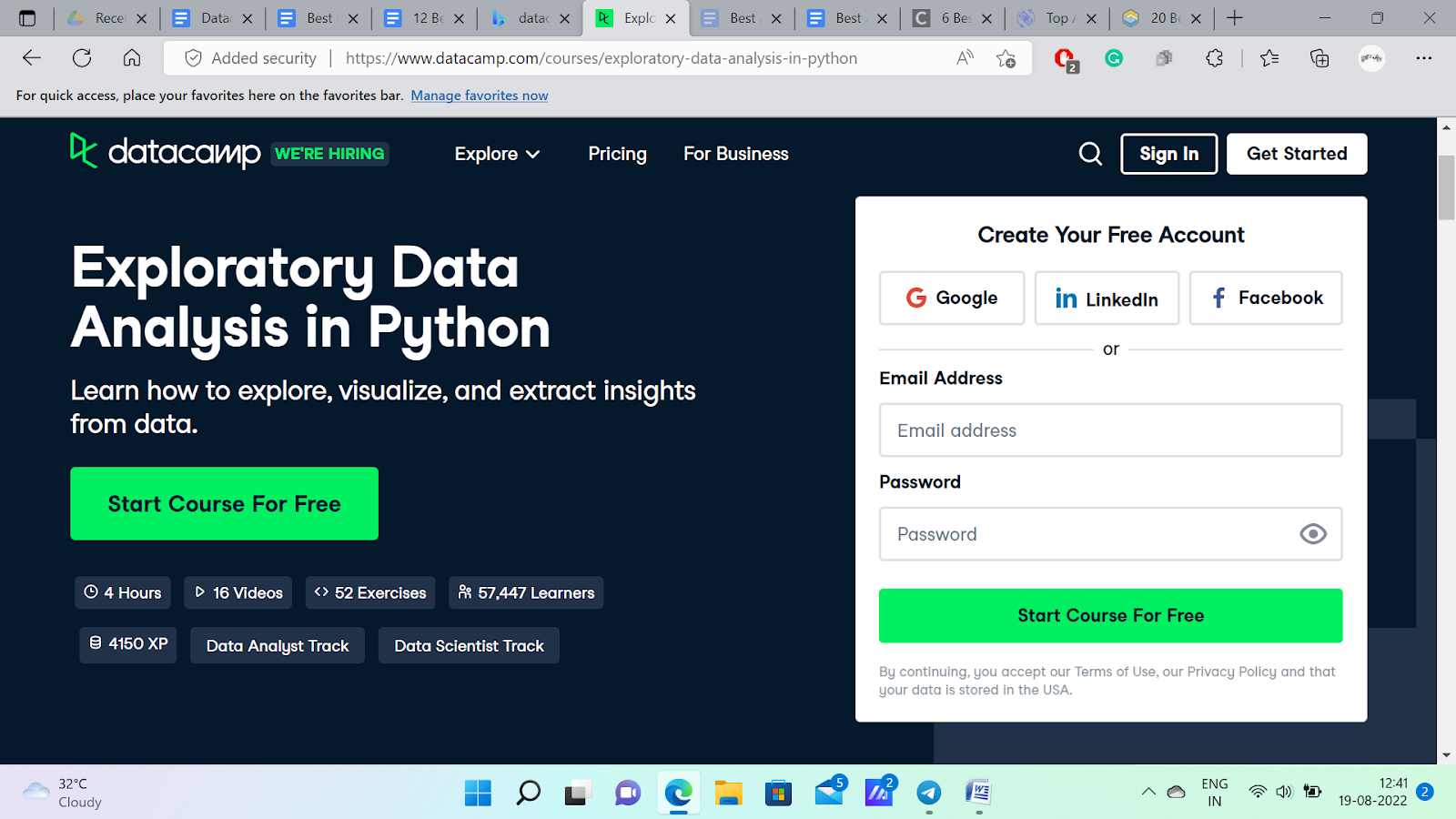
Task: Open the Settings and more menu
Action: coord(1424,58)
